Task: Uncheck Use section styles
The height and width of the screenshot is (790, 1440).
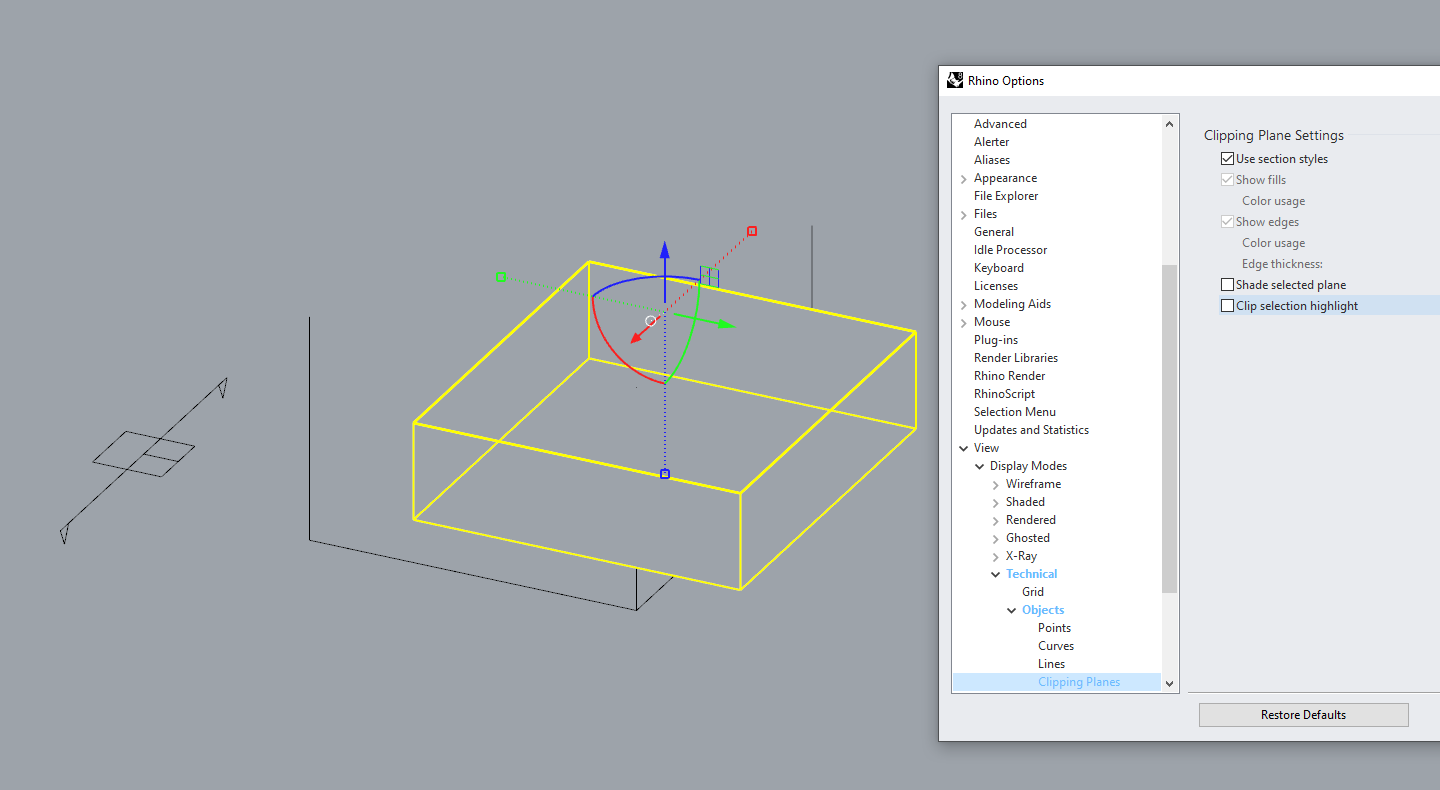Action: [1227, 158]
